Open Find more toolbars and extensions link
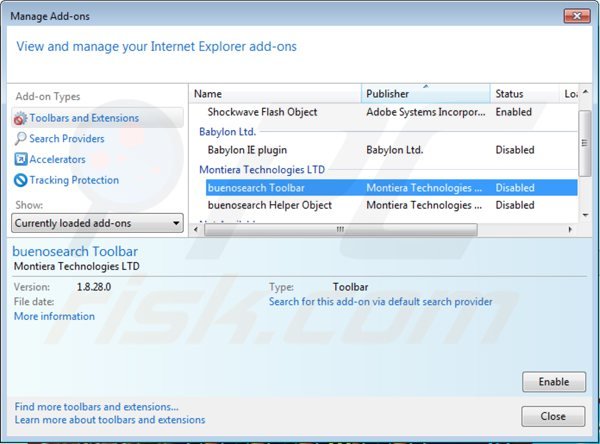This screenshot has height=444, width=600. [96, 406]
